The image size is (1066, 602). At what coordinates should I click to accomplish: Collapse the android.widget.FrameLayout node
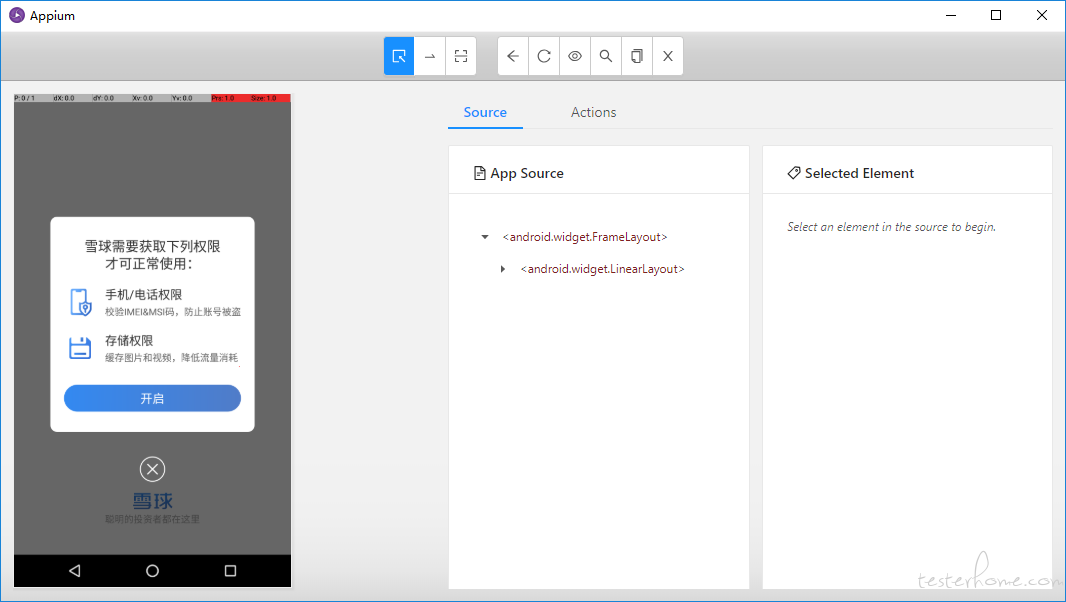pyautogui.click(x=485, y=238)
